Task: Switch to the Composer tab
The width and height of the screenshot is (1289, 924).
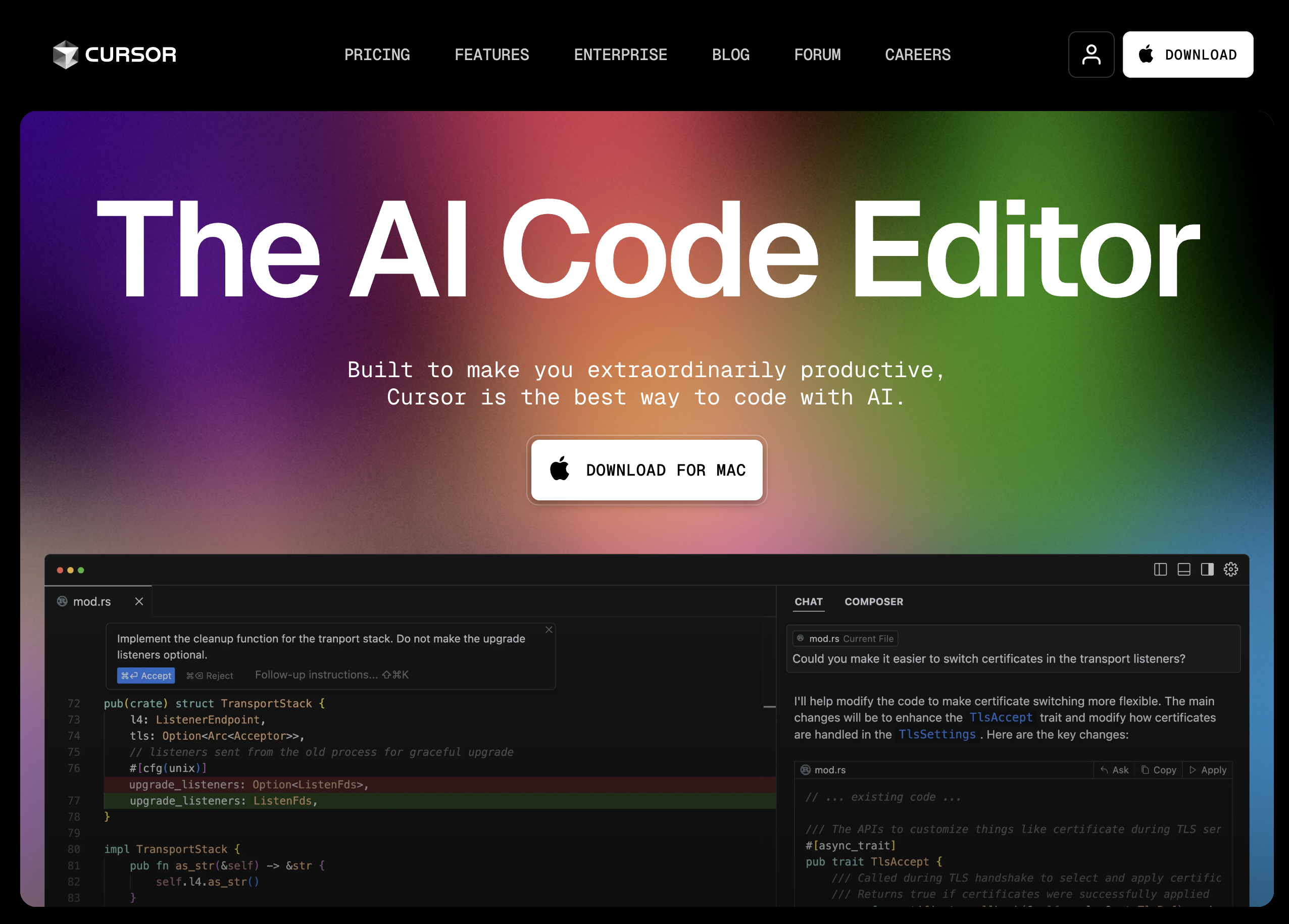Action: click(873, 601)
